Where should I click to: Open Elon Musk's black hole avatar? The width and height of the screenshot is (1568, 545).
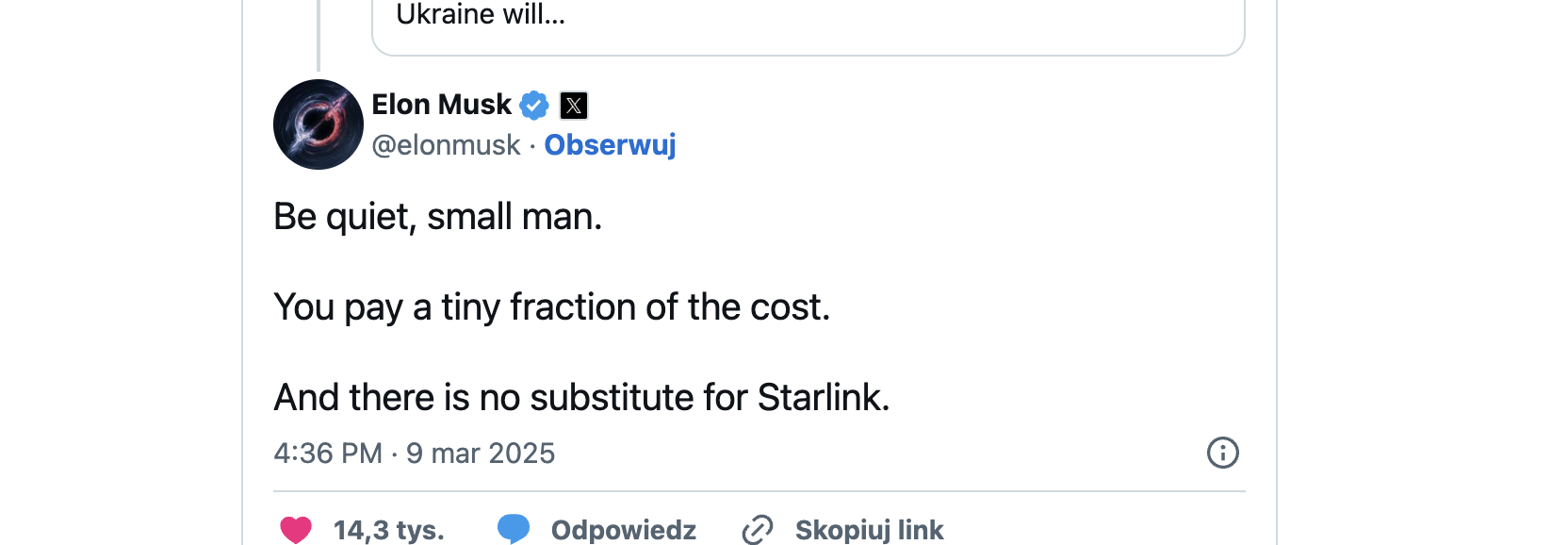pos(318,124)
